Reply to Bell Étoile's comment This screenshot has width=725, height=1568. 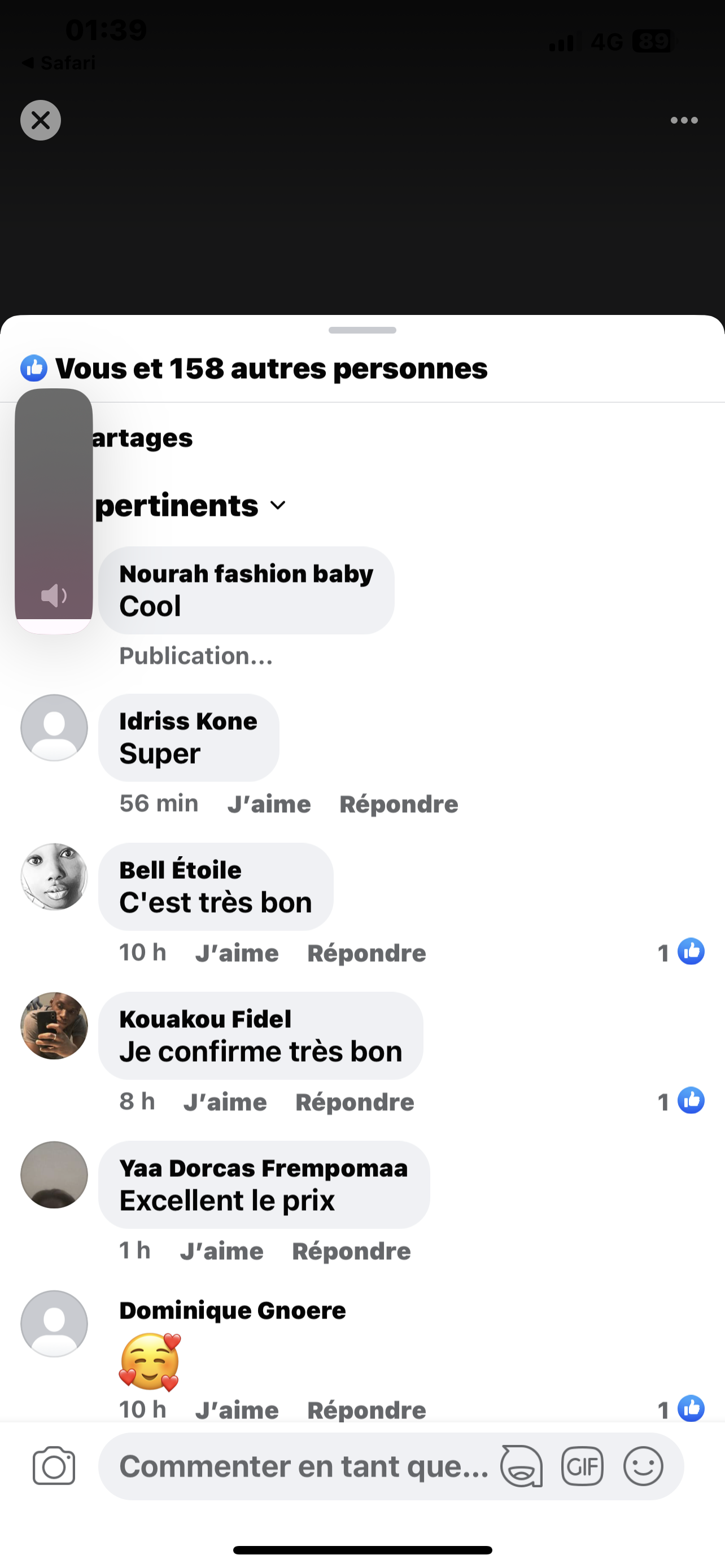click(x=366, y=953)
